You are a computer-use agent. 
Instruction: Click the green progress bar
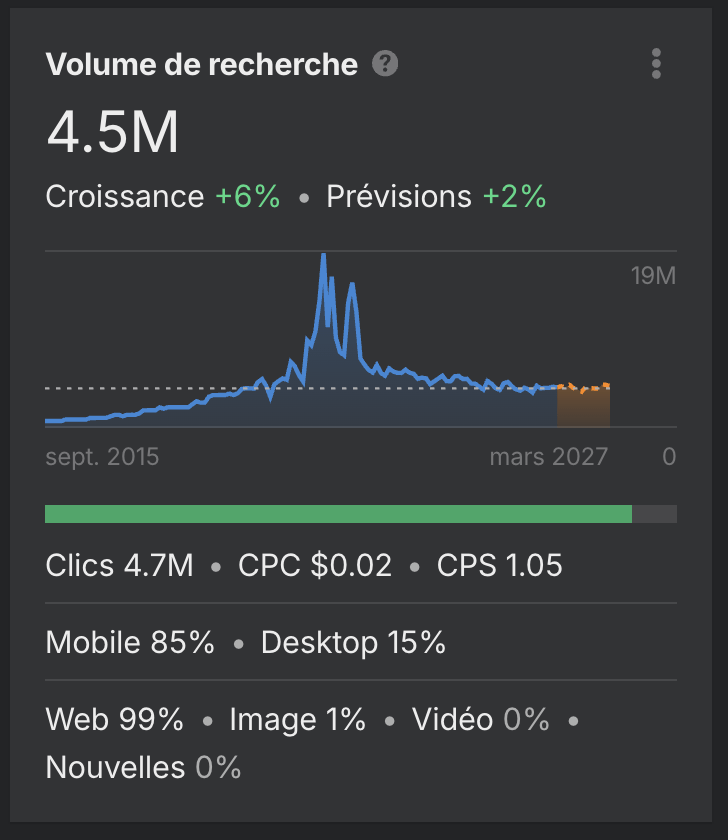[338, 513]
